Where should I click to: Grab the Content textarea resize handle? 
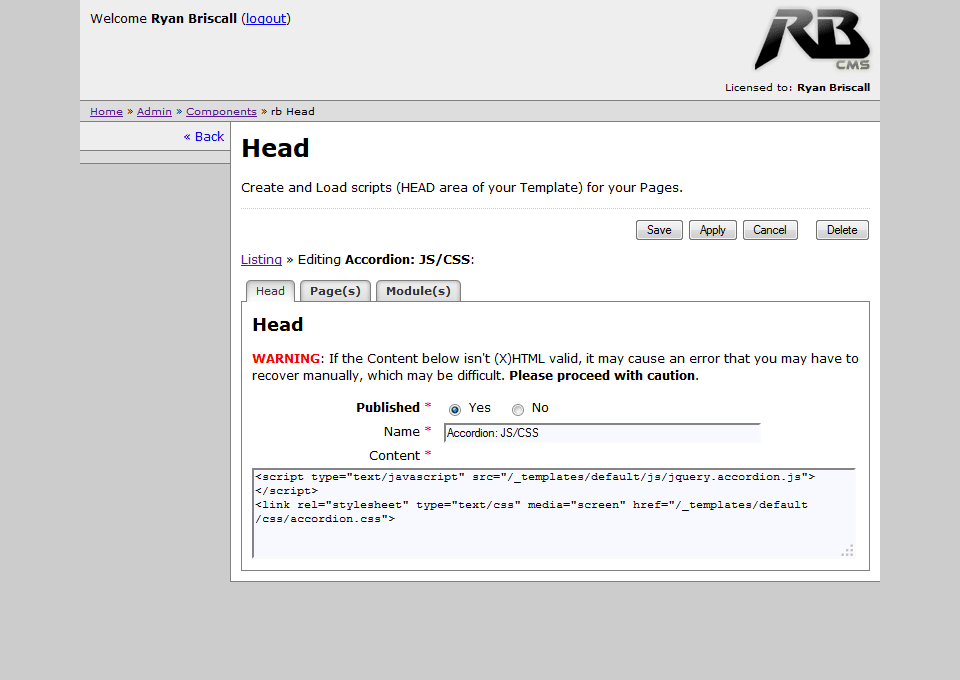[847, 550]
